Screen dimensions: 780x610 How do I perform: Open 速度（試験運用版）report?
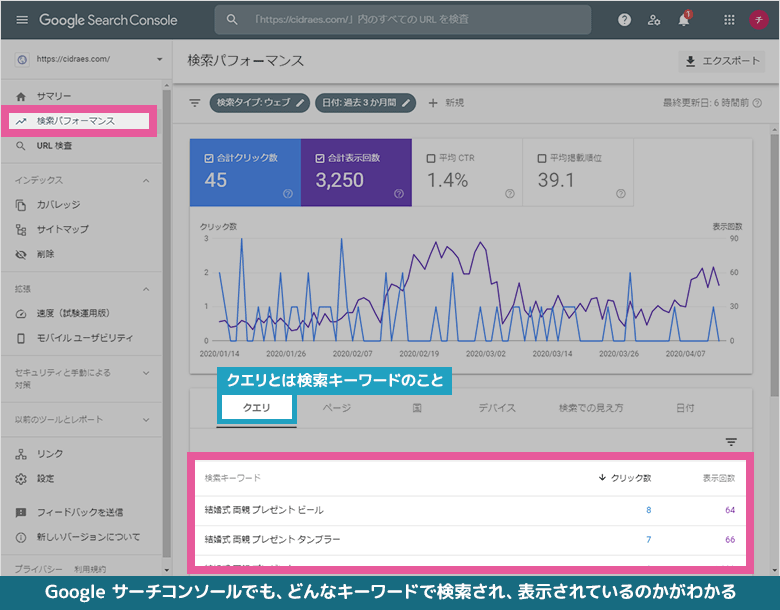[x=73, y=313]
